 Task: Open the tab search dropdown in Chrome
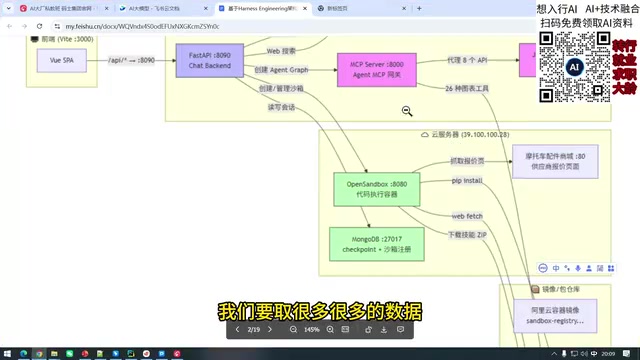click(8, 8)
